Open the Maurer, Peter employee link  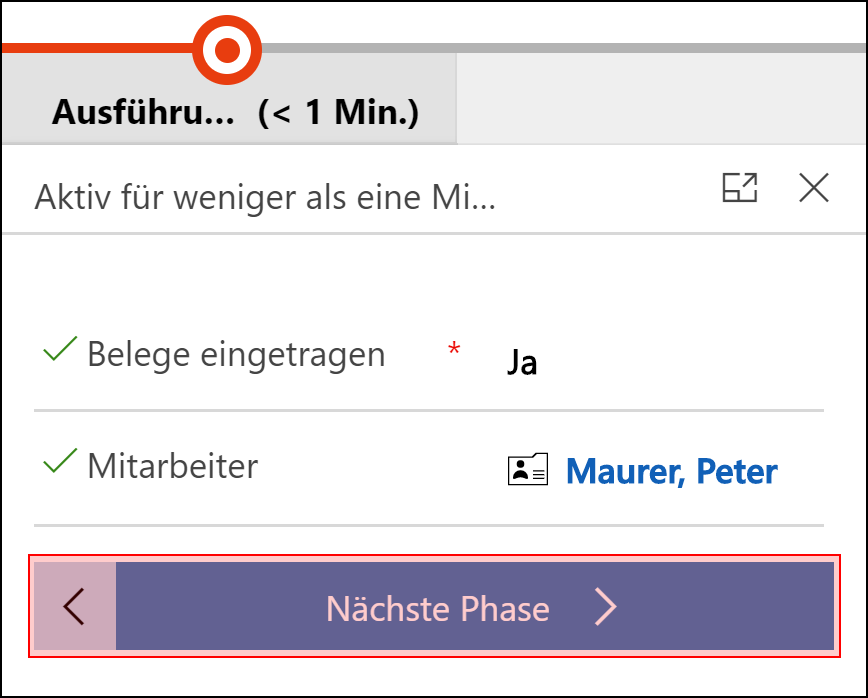point(671,471)
